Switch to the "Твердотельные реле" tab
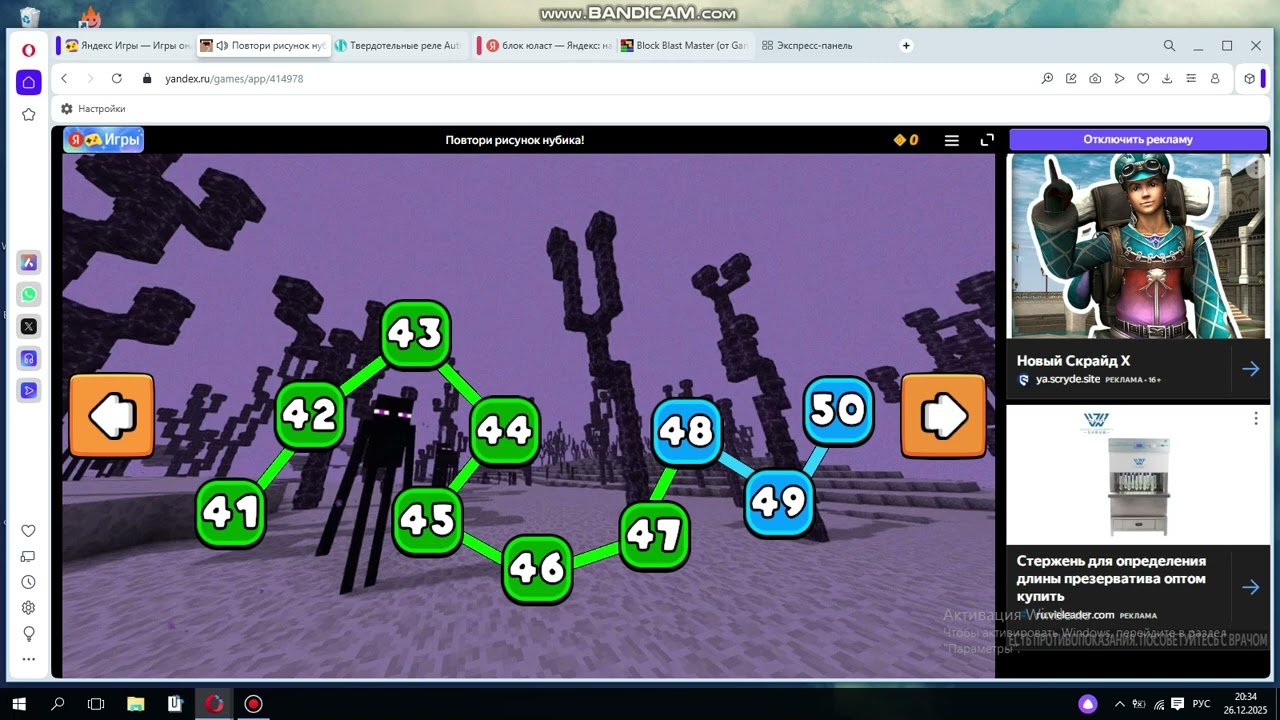The image size is (1280, 720). tap(397, 45)
